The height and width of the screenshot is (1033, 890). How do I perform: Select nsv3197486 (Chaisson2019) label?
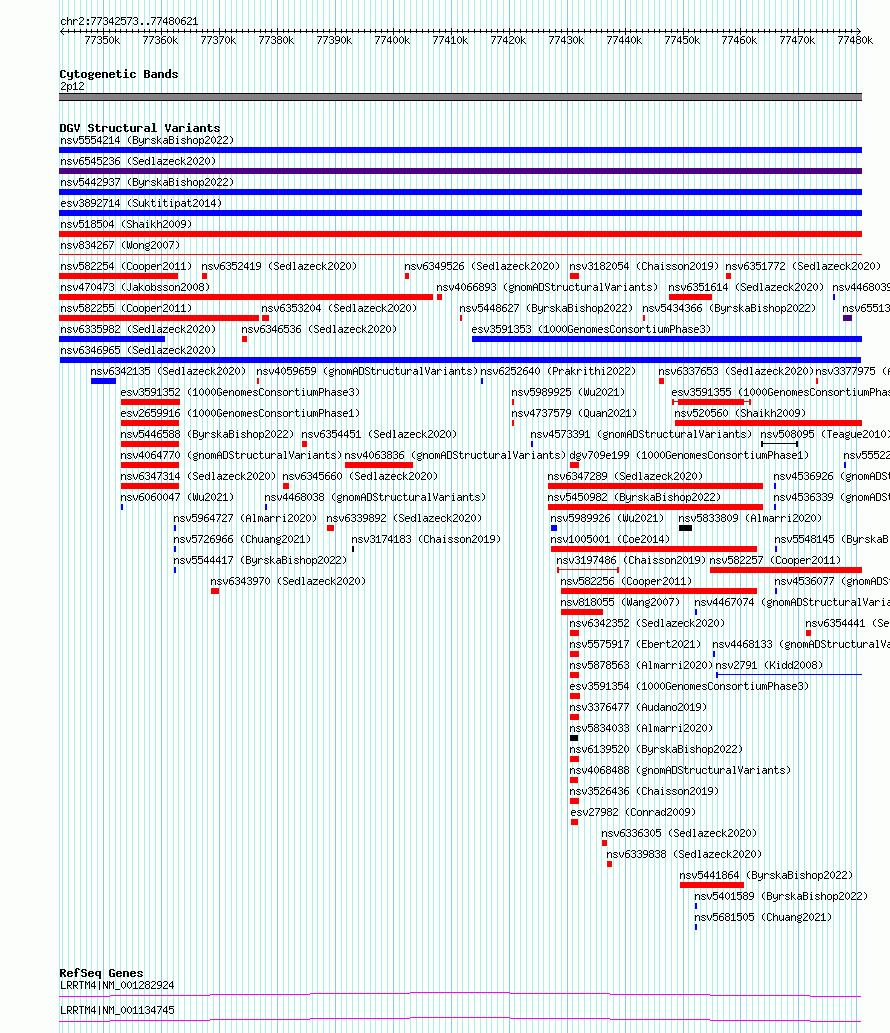[631, 562]
